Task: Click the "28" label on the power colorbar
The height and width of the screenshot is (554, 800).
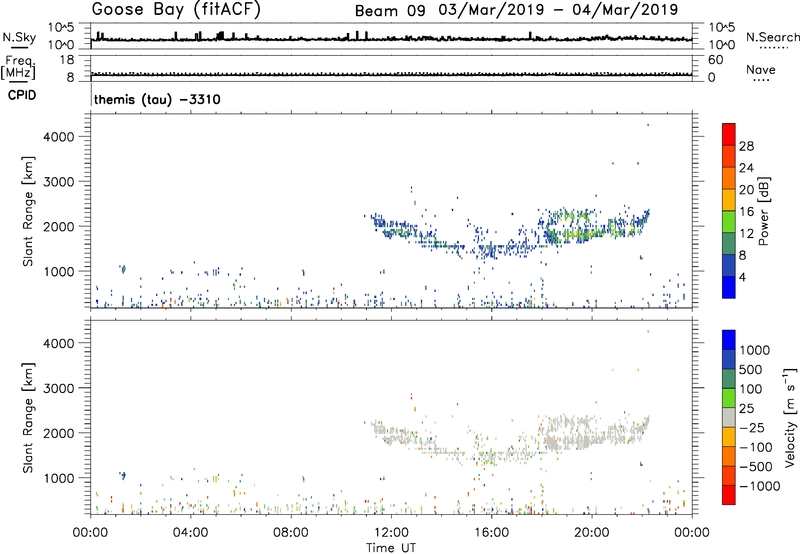Action: [x=746, y=146]
